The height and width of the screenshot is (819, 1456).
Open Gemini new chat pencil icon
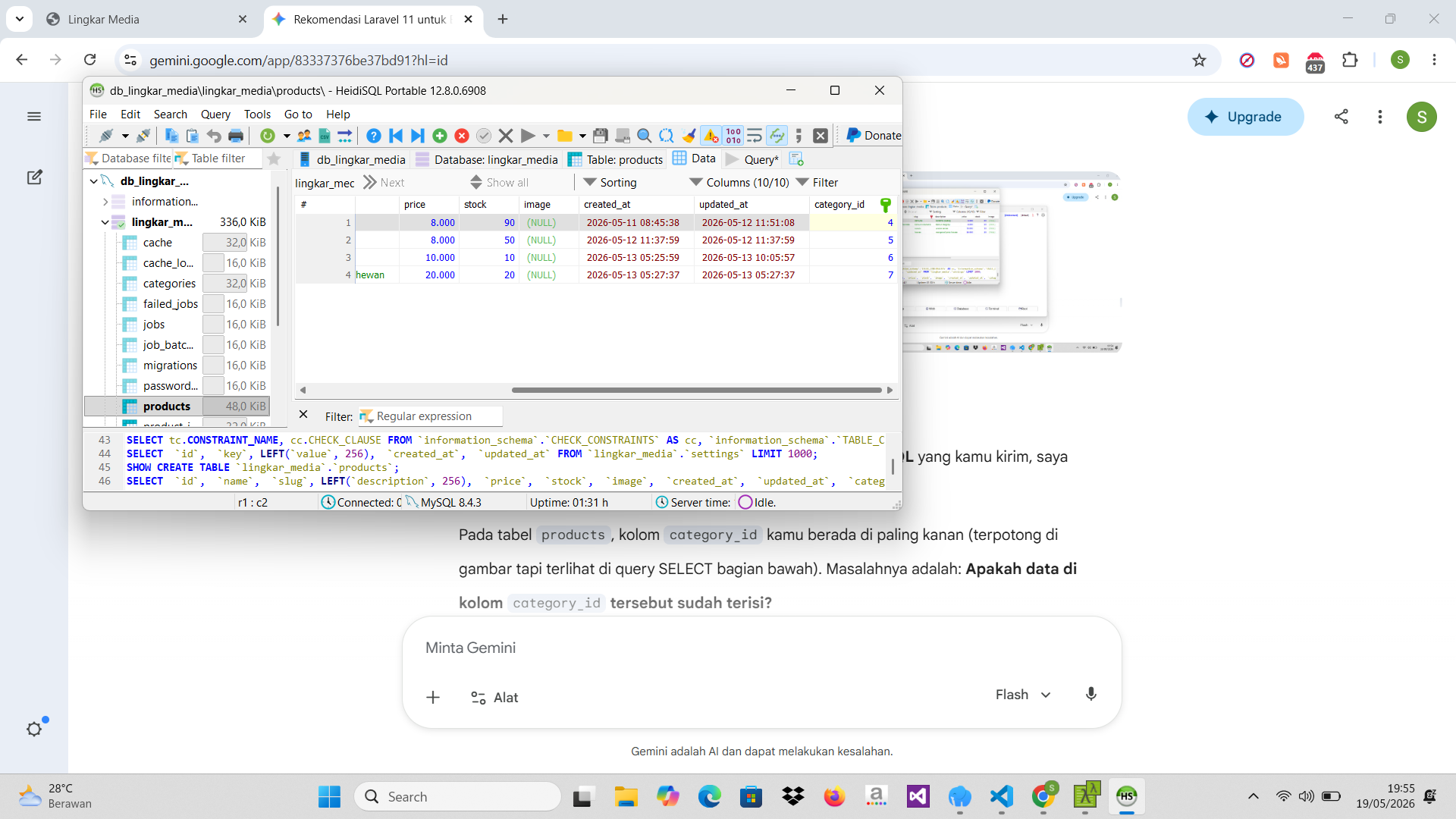click(34, 177)
